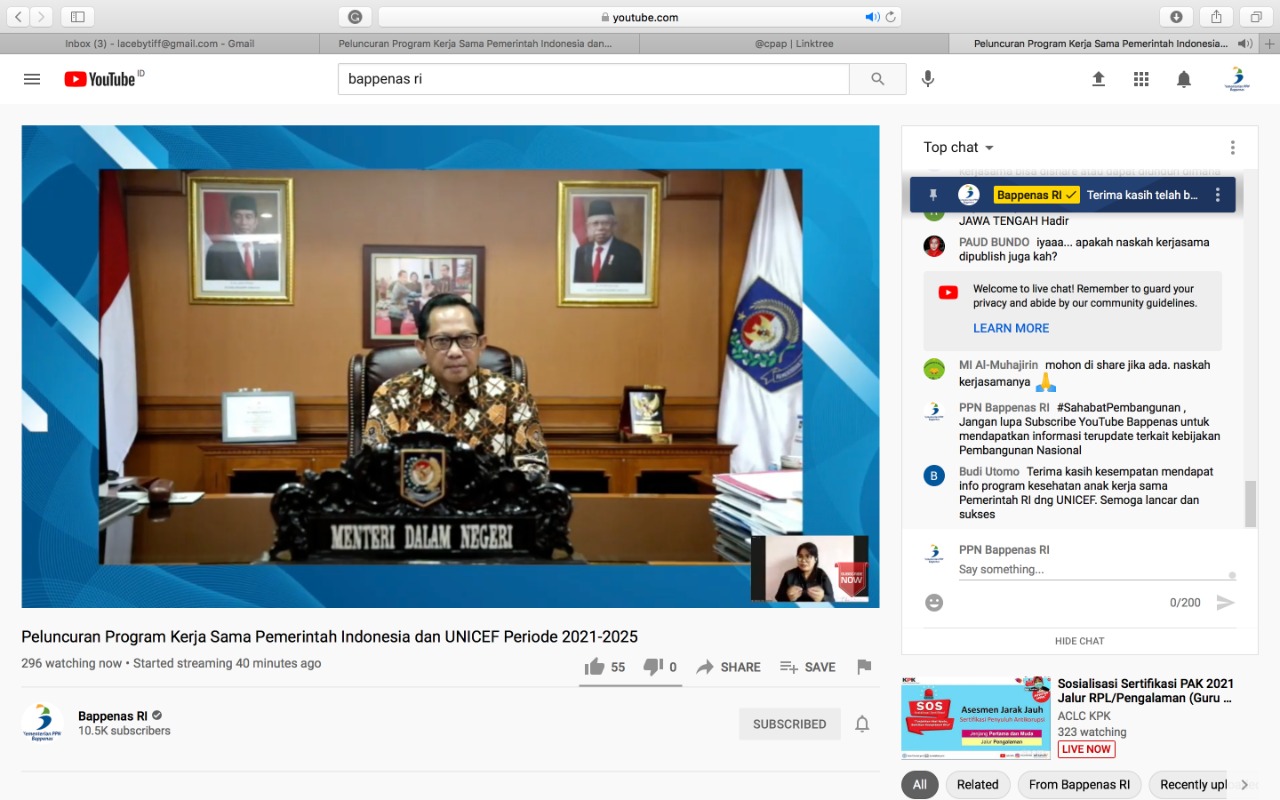The width and height of the screenshot is (1280, 800).
Task: Expand Top chat dropdown
Action: click(x=959, y=148)
